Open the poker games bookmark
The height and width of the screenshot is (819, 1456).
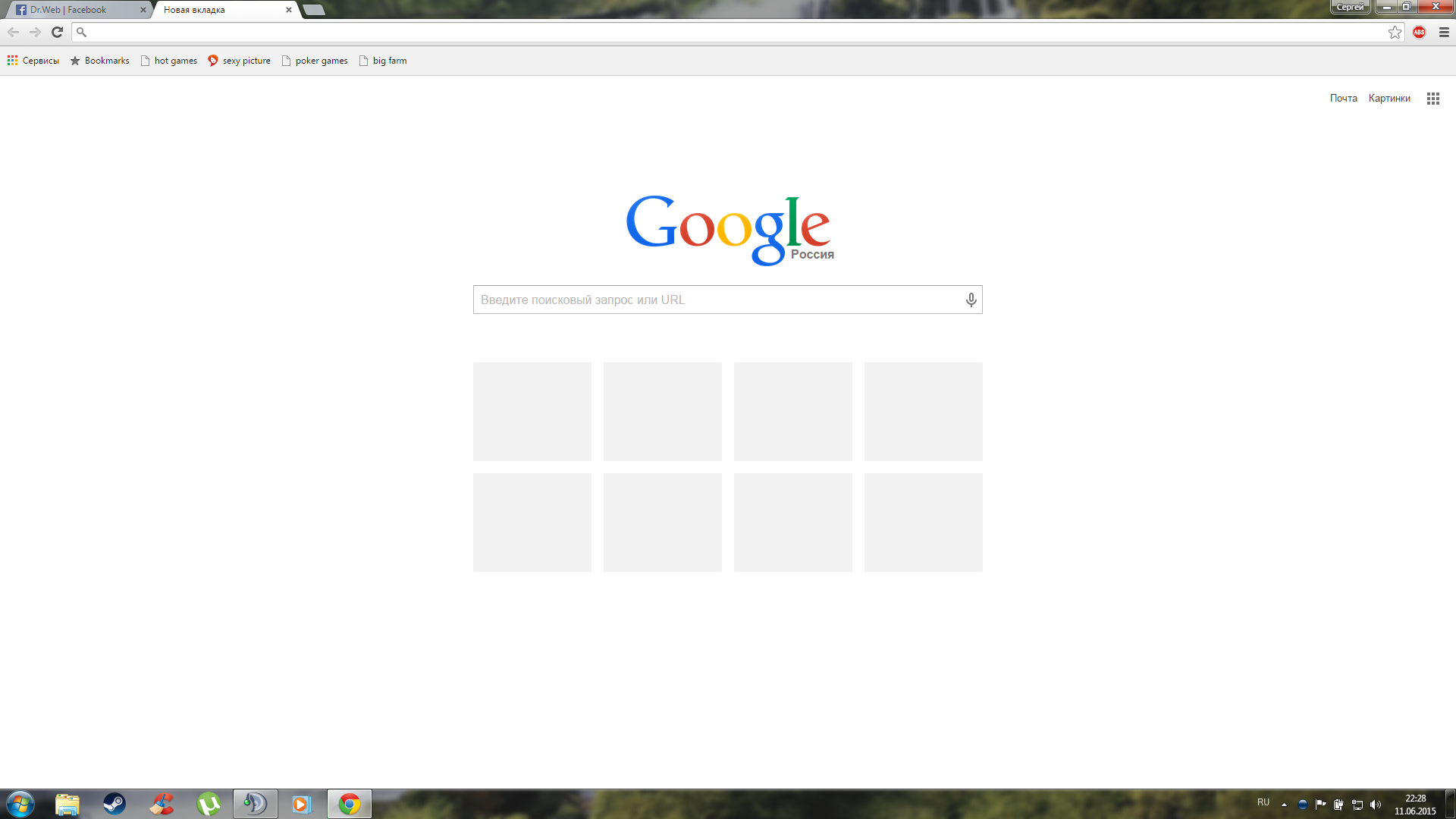[315, 61]
